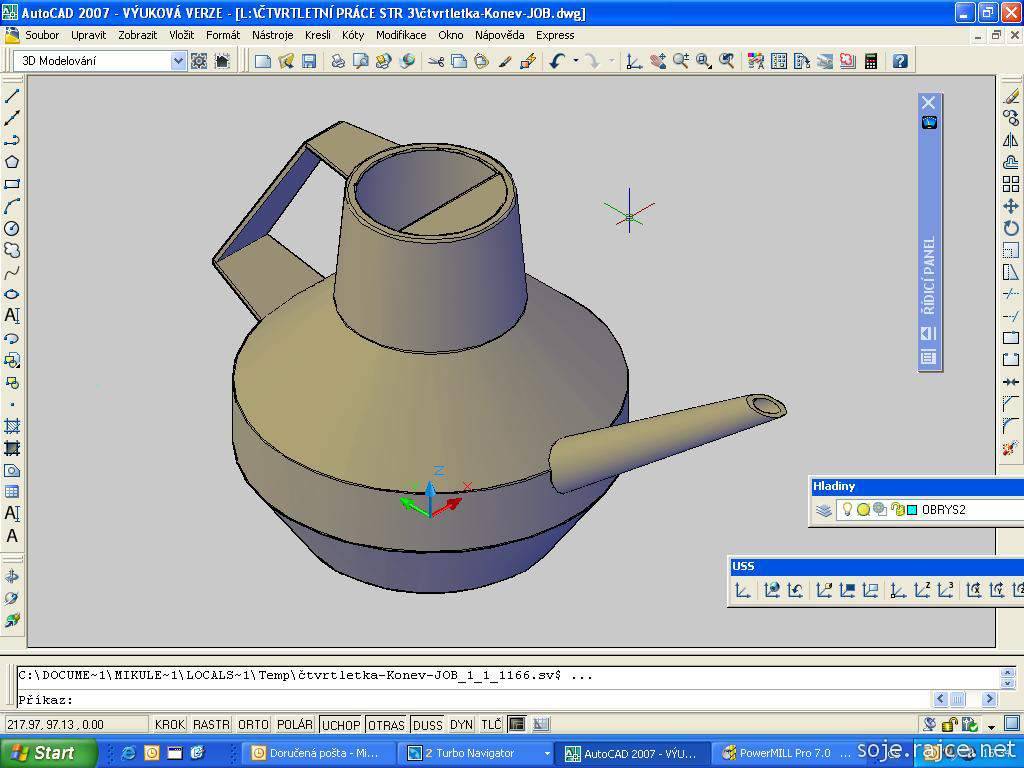Click the calculator icon in toolbar
The image size is (1024, 768).
point(871,61)
